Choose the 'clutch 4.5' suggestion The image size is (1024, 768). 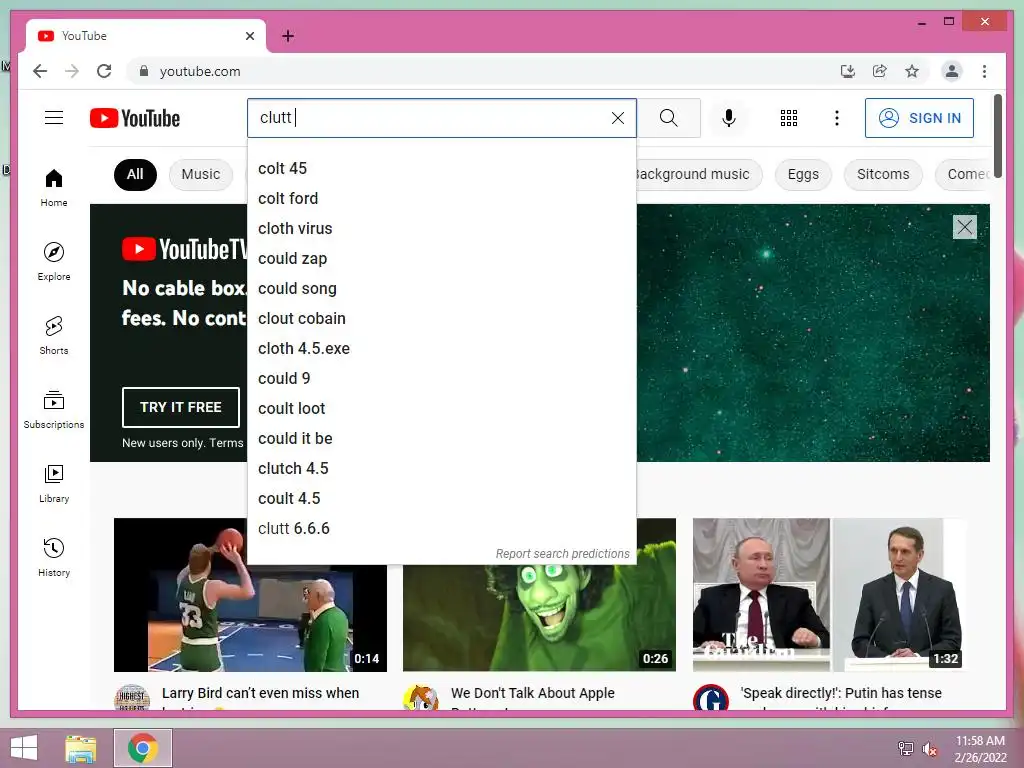point(441,469)
